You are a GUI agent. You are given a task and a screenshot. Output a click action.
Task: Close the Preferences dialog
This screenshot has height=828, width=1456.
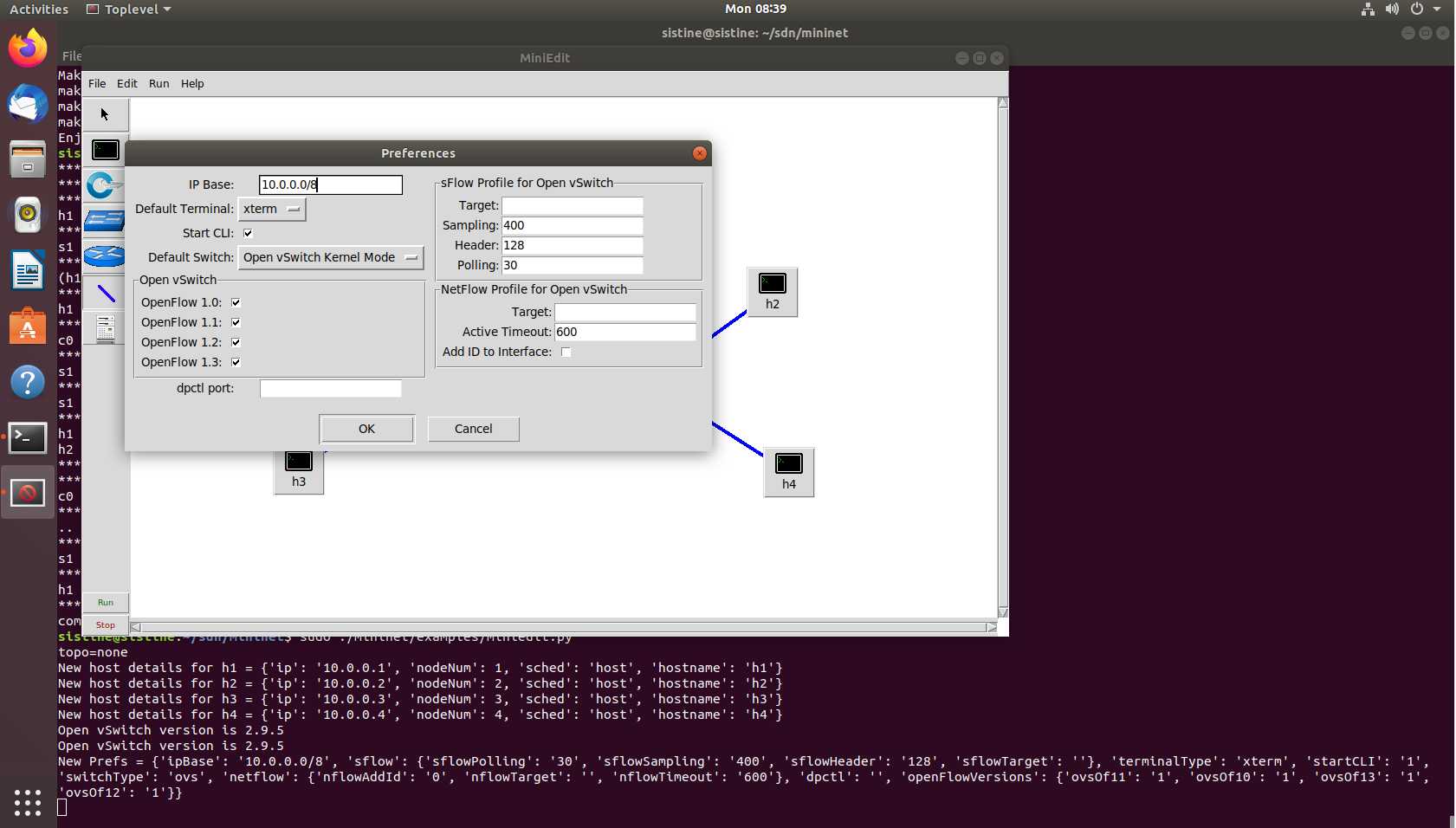700,153
